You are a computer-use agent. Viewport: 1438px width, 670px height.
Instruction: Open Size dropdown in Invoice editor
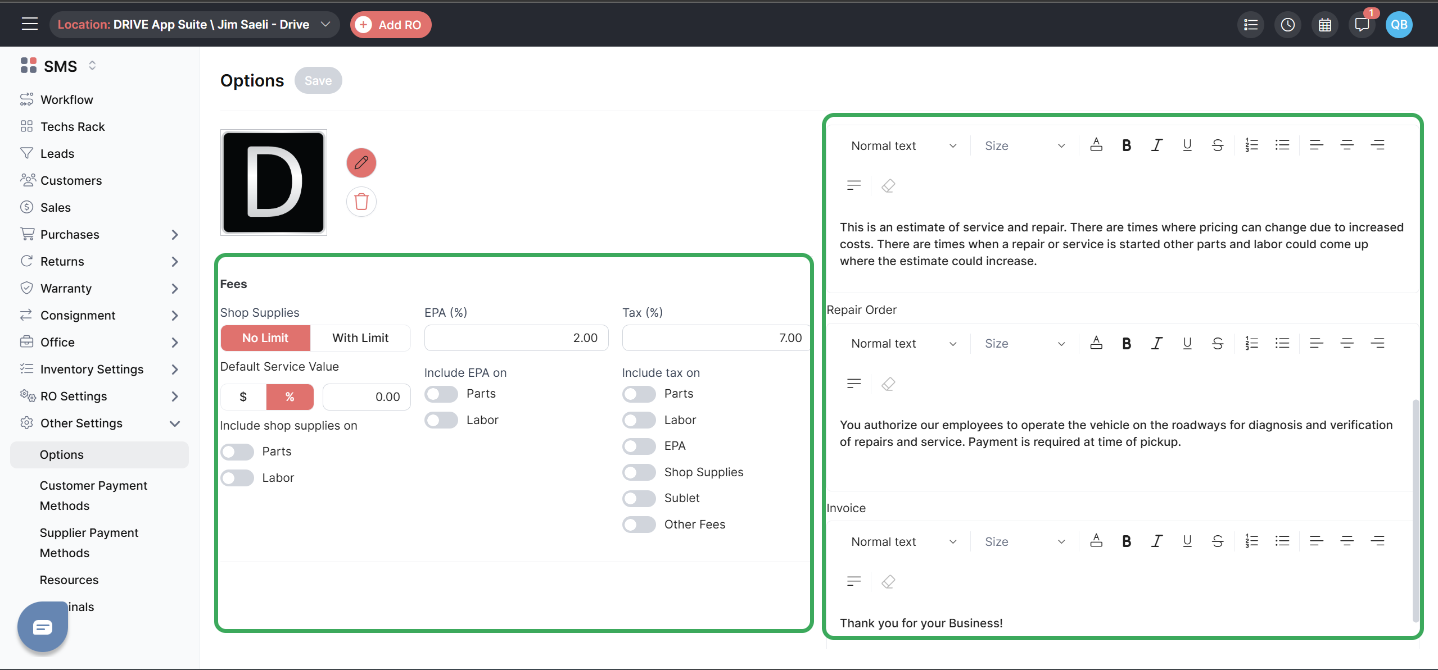coord(1025,542)
